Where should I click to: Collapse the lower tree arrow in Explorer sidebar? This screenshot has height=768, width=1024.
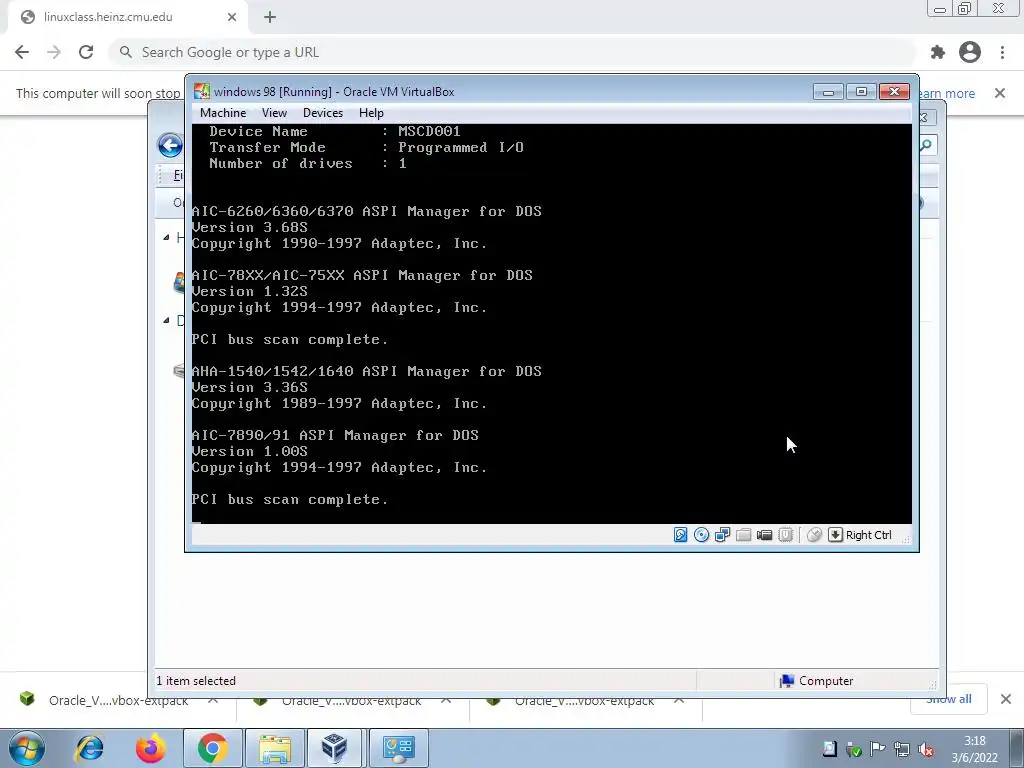click(166, 320)
